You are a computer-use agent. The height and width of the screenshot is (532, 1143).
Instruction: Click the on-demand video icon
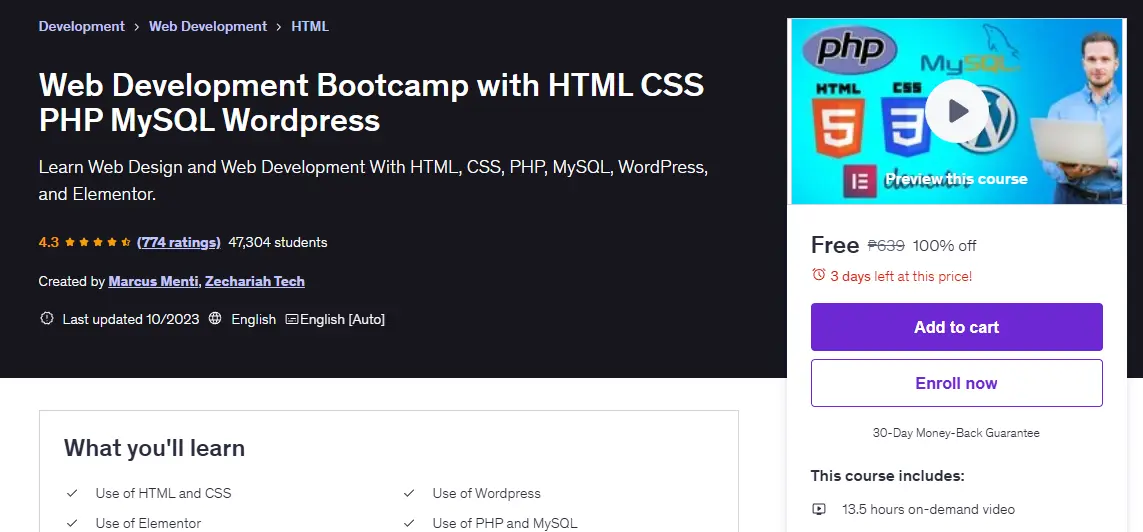tap(819, 509)
